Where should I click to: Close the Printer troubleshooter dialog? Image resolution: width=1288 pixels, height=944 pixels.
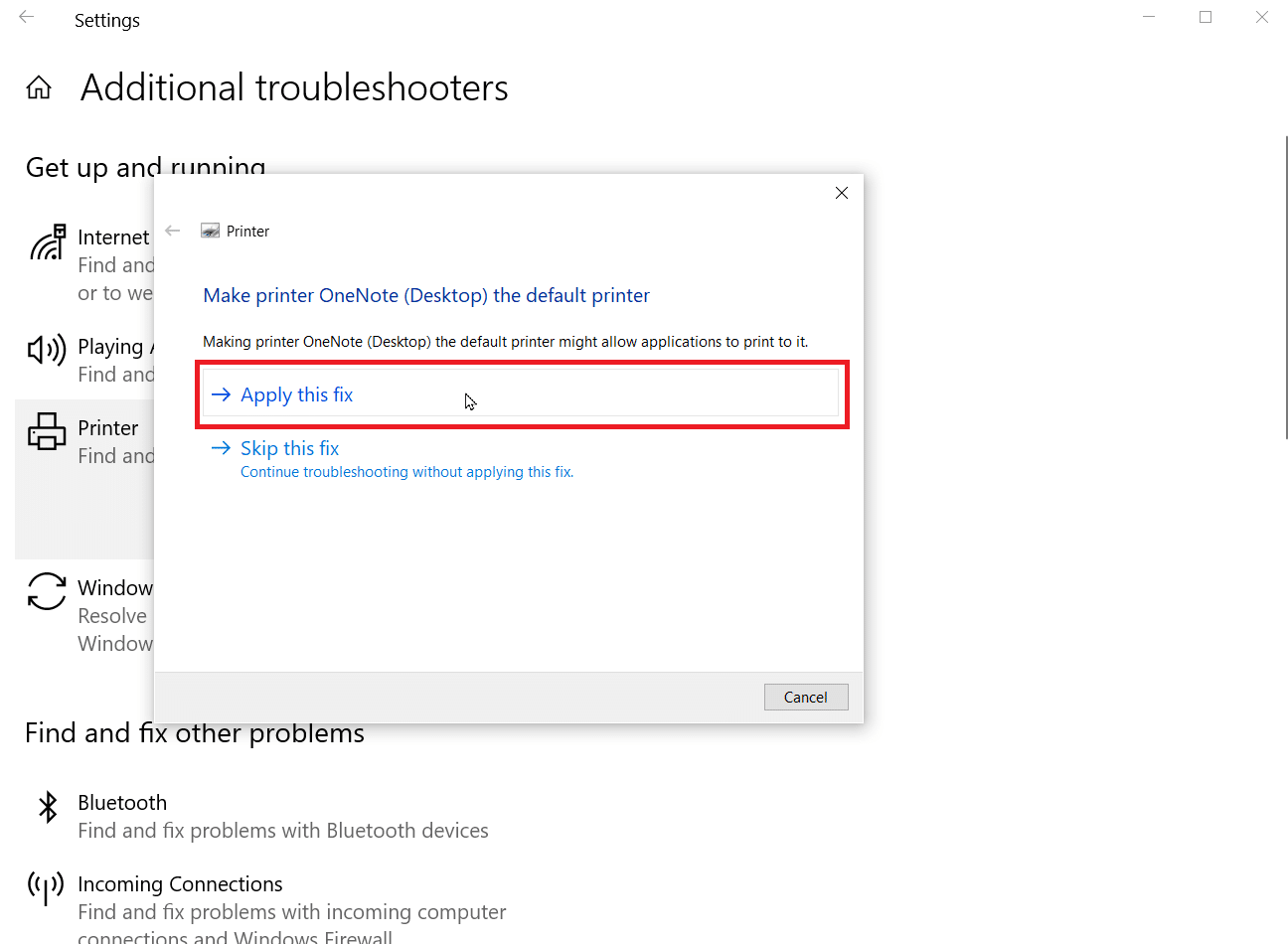click(842, 193)
